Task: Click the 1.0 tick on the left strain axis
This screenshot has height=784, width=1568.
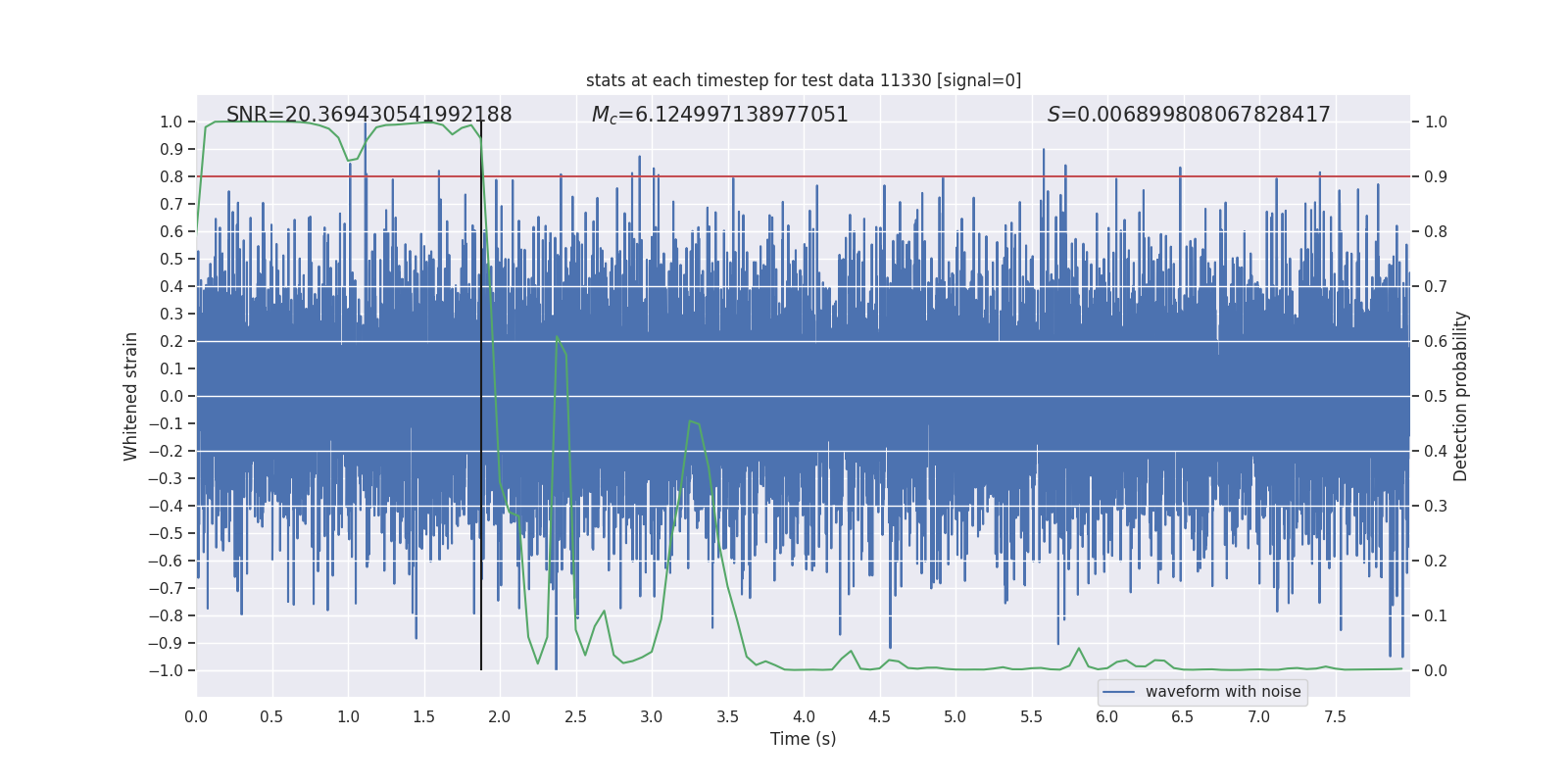Action: coord(171,122)
